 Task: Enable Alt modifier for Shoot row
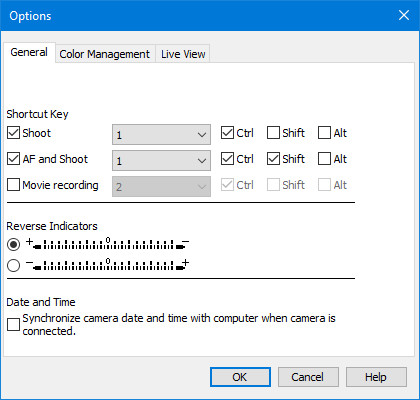[x=324, y=133]
